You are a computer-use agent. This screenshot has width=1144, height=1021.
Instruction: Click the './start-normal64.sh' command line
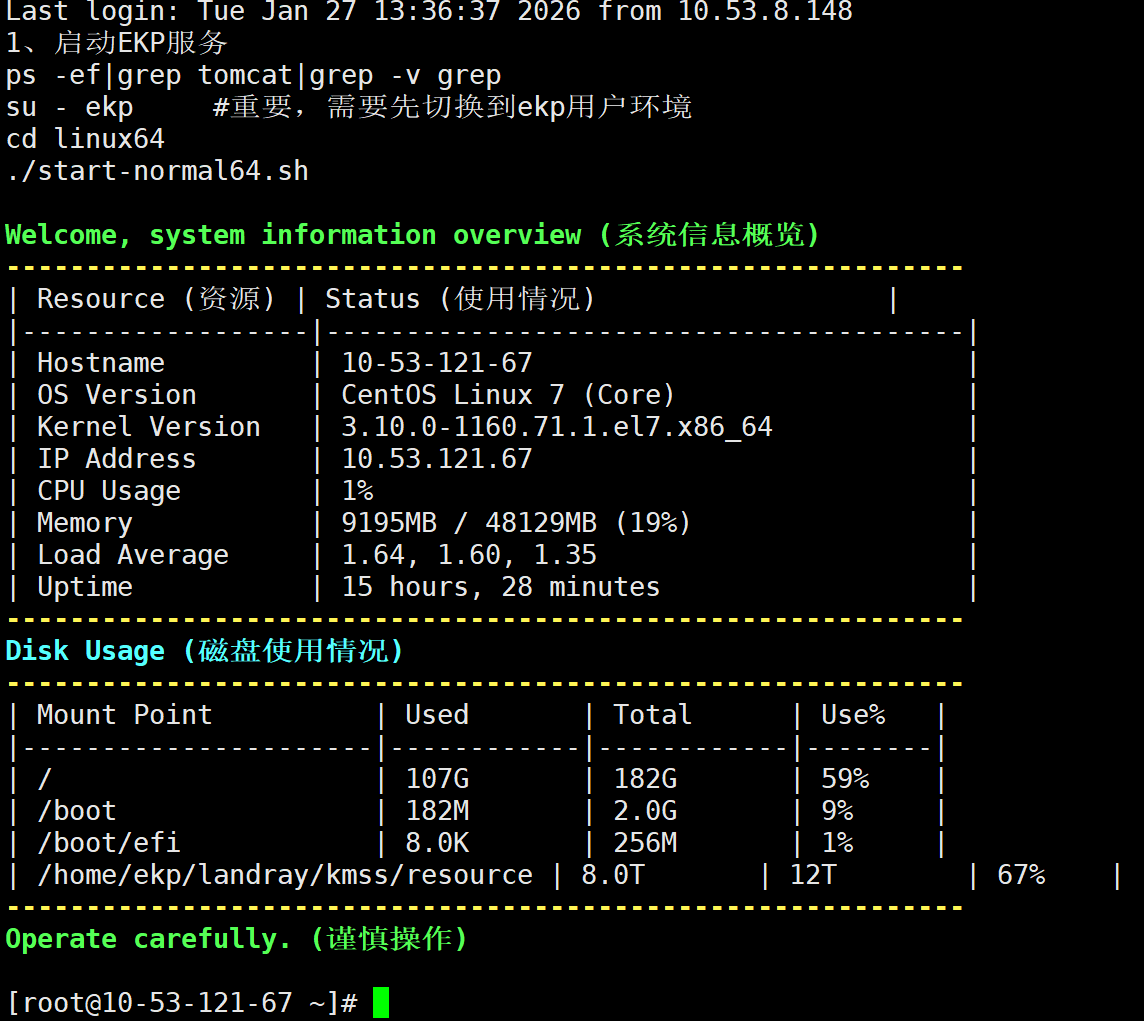157,171
